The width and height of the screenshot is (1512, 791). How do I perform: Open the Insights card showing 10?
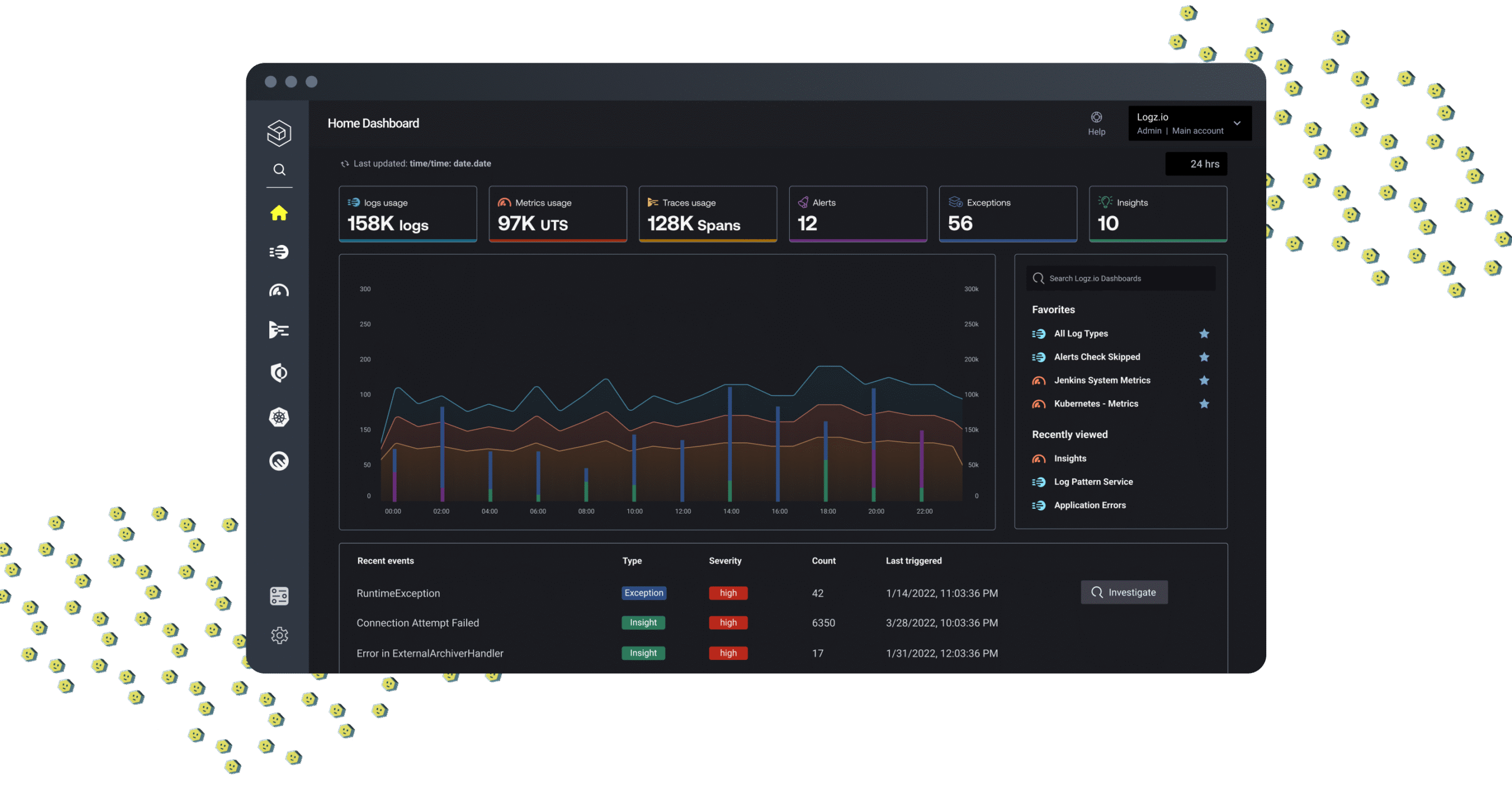(x=1158, y=214)
